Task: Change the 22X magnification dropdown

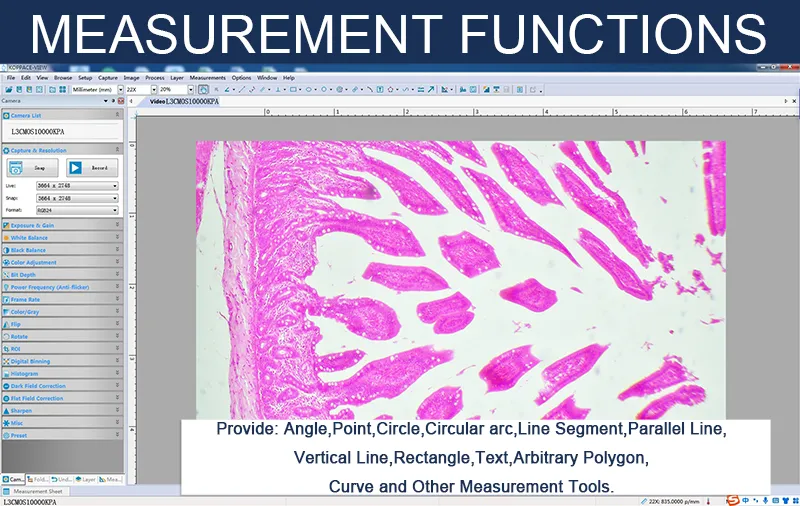Action: coord(140,89)
